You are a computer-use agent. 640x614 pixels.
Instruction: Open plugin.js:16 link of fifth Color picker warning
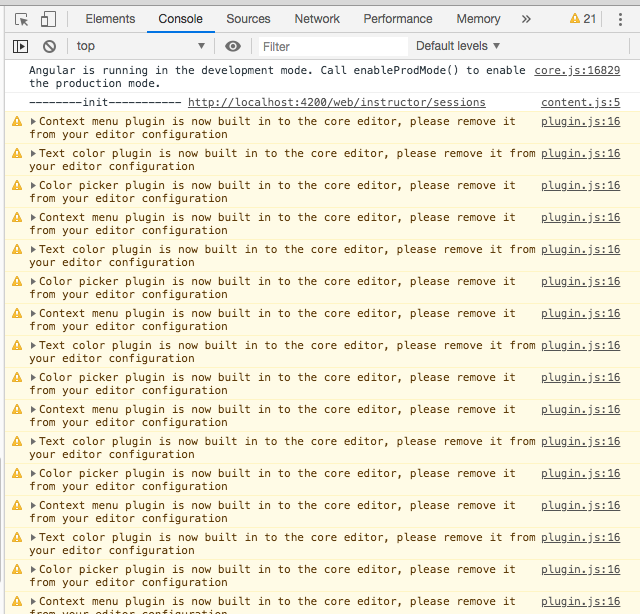(x=580, y=569)
